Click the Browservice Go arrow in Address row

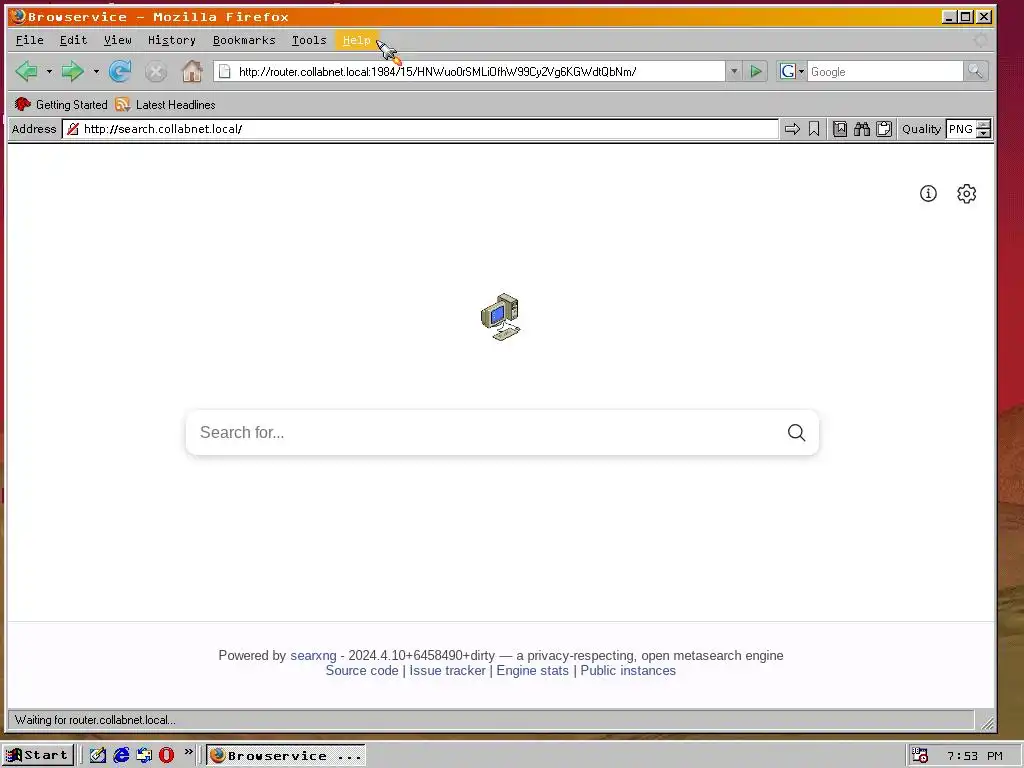[x=792, y=129]
